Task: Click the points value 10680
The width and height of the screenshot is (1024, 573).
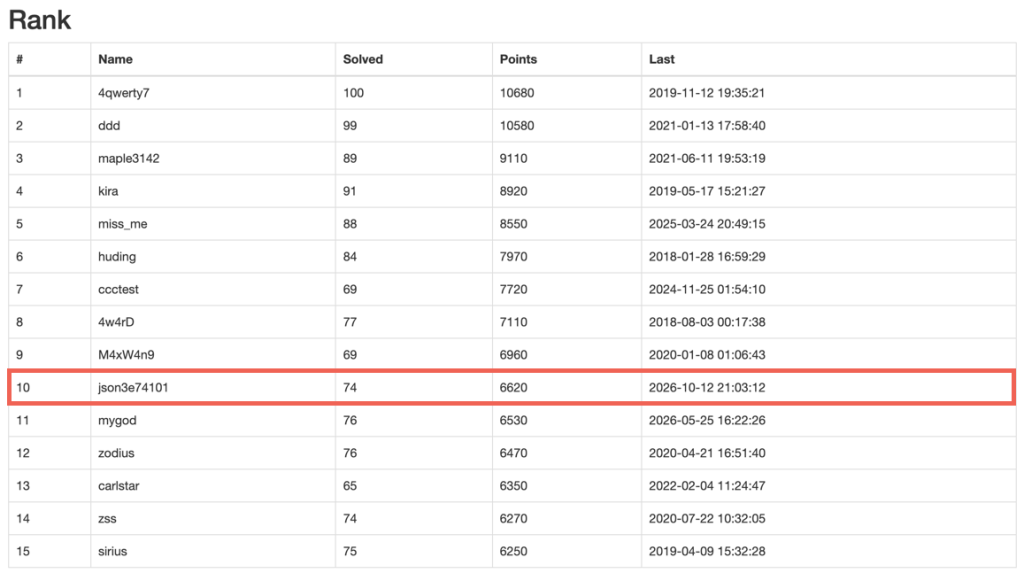Action: pyautogui.click(x=517, y=93)
